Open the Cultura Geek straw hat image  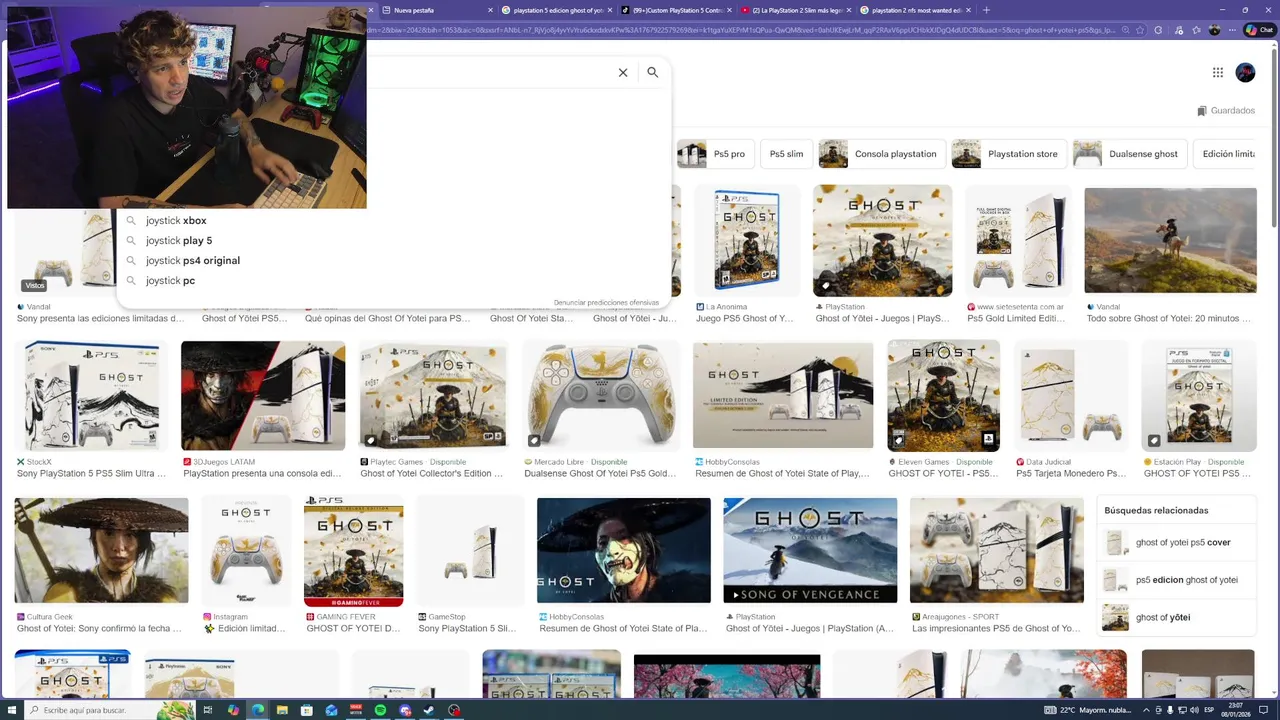pyautogui.click(x=101, y=551)
